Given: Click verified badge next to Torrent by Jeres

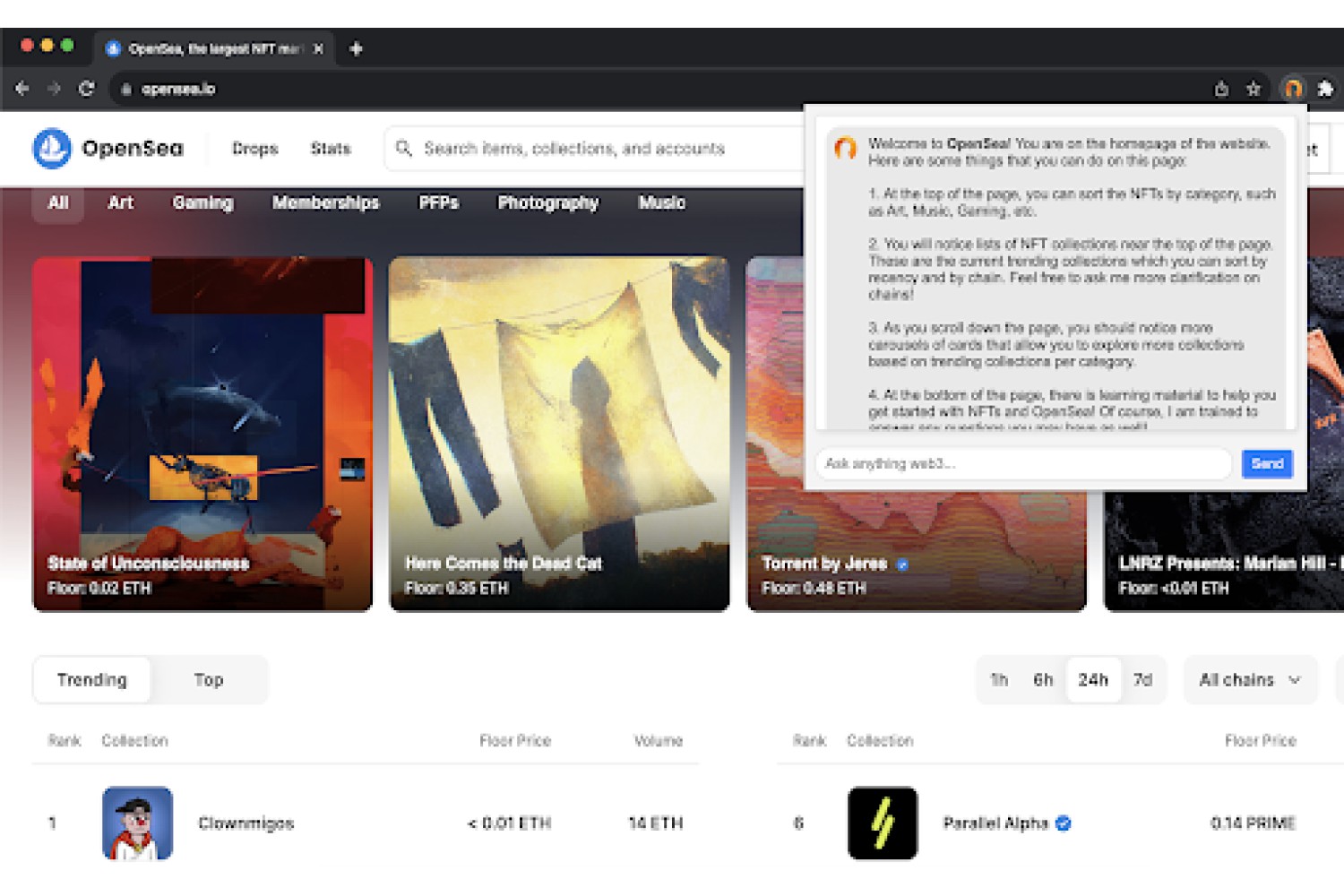Looking at the screenshot, I should pos(902,564).
